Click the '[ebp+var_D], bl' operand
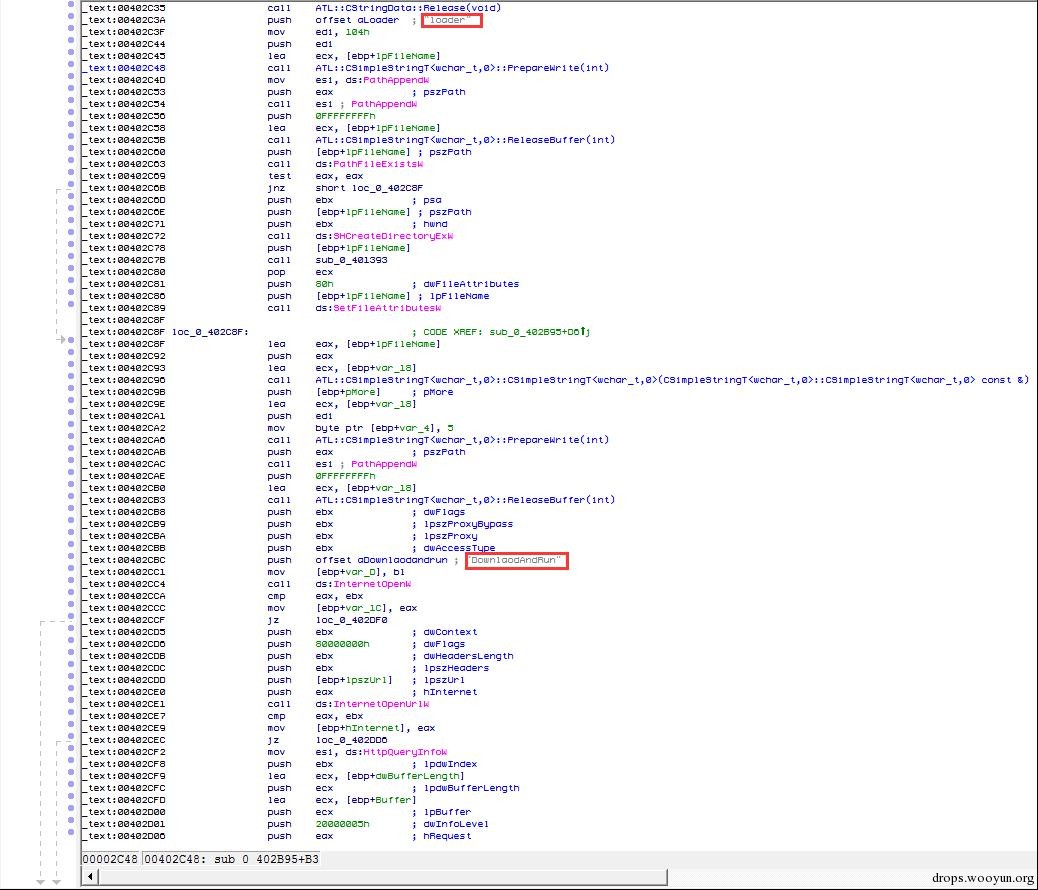 coord(359,571)
